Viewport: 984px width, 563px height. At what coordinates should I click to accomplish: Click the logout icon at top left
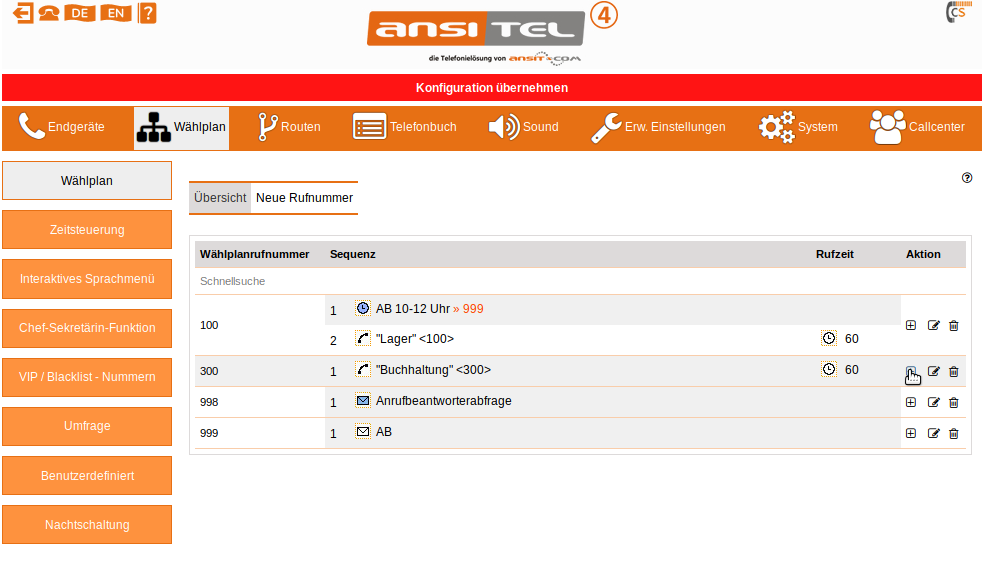coord(22,13)
